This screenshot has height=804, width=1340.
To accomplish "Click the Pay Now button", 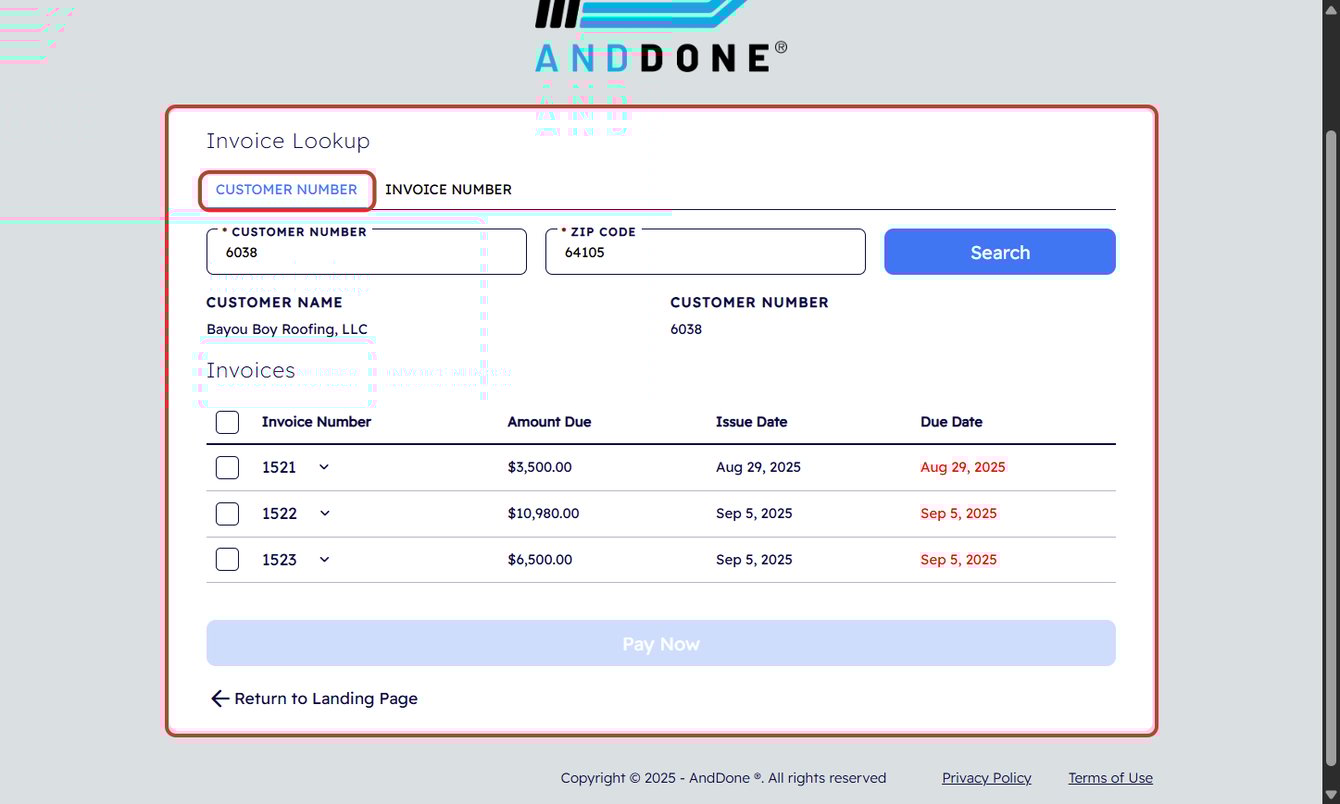I will (660, 643).
